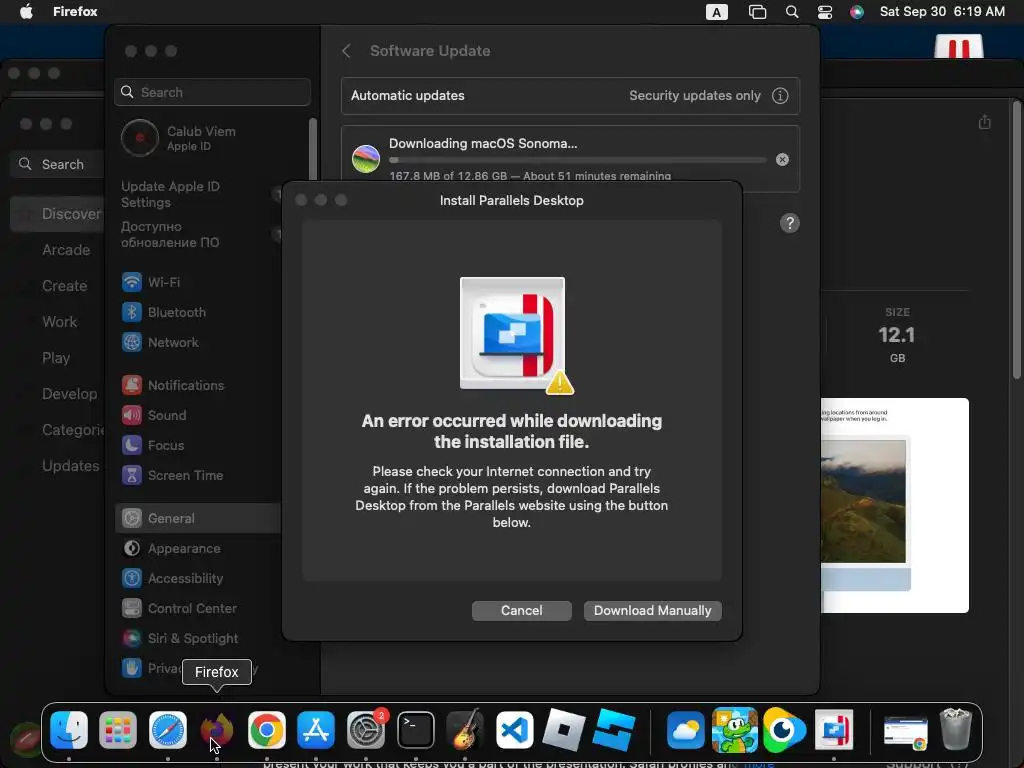The height and width of the screenshot is (768, 1024).
Task: Click the App Store window scrollbar
Action: tap(1016, 240)
